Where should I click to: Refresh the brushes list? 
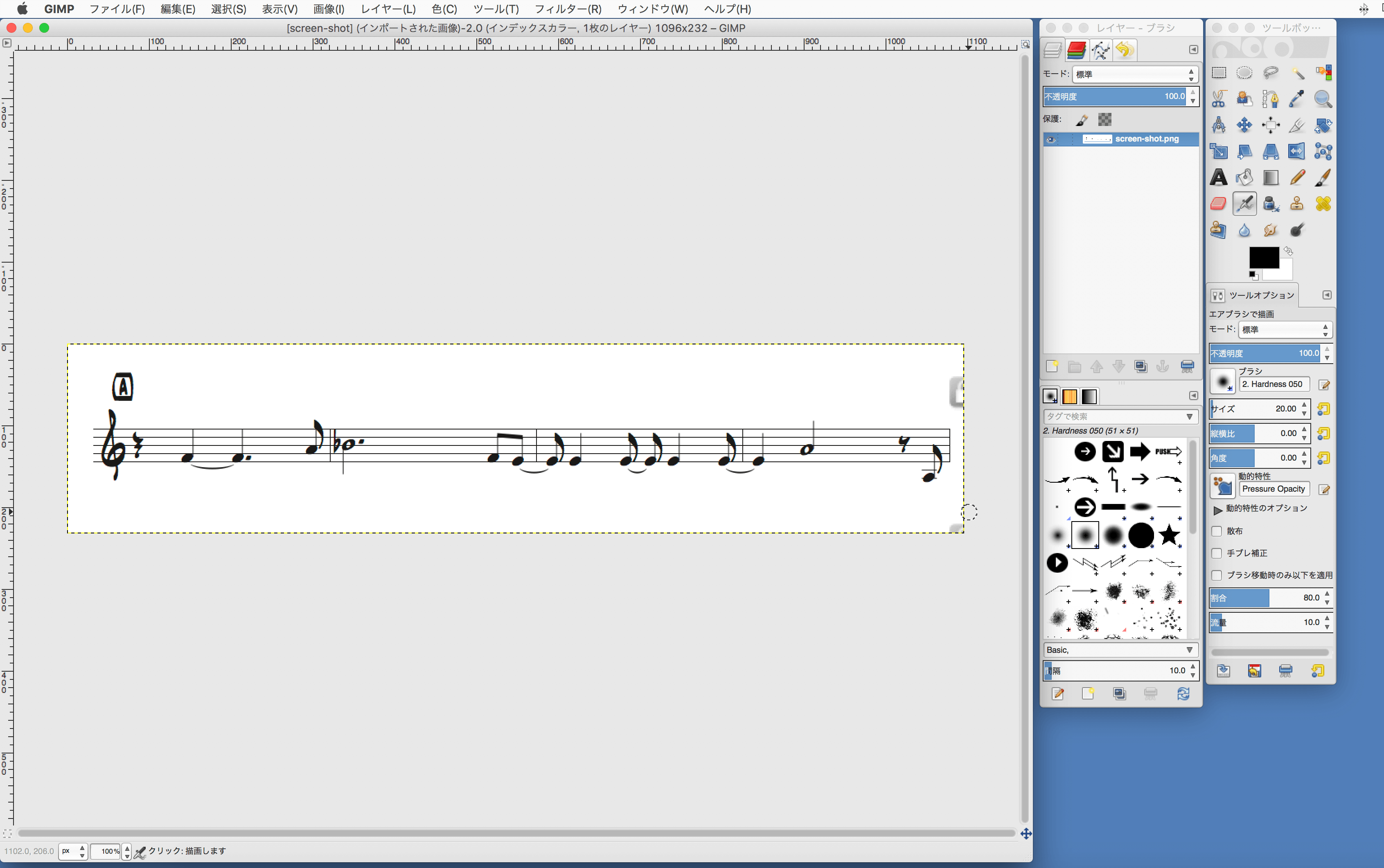pyautogui.click(x=1183, y=694)
